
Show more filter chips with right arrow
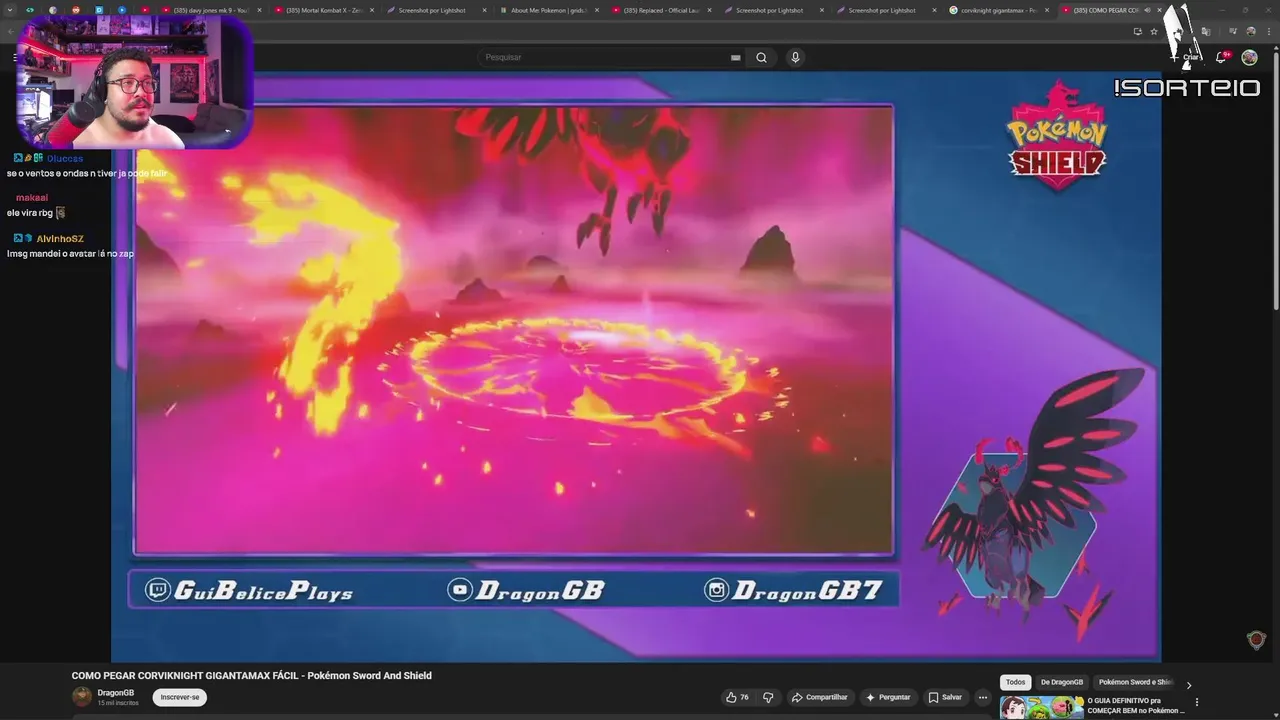click(x=1189, y=685)
